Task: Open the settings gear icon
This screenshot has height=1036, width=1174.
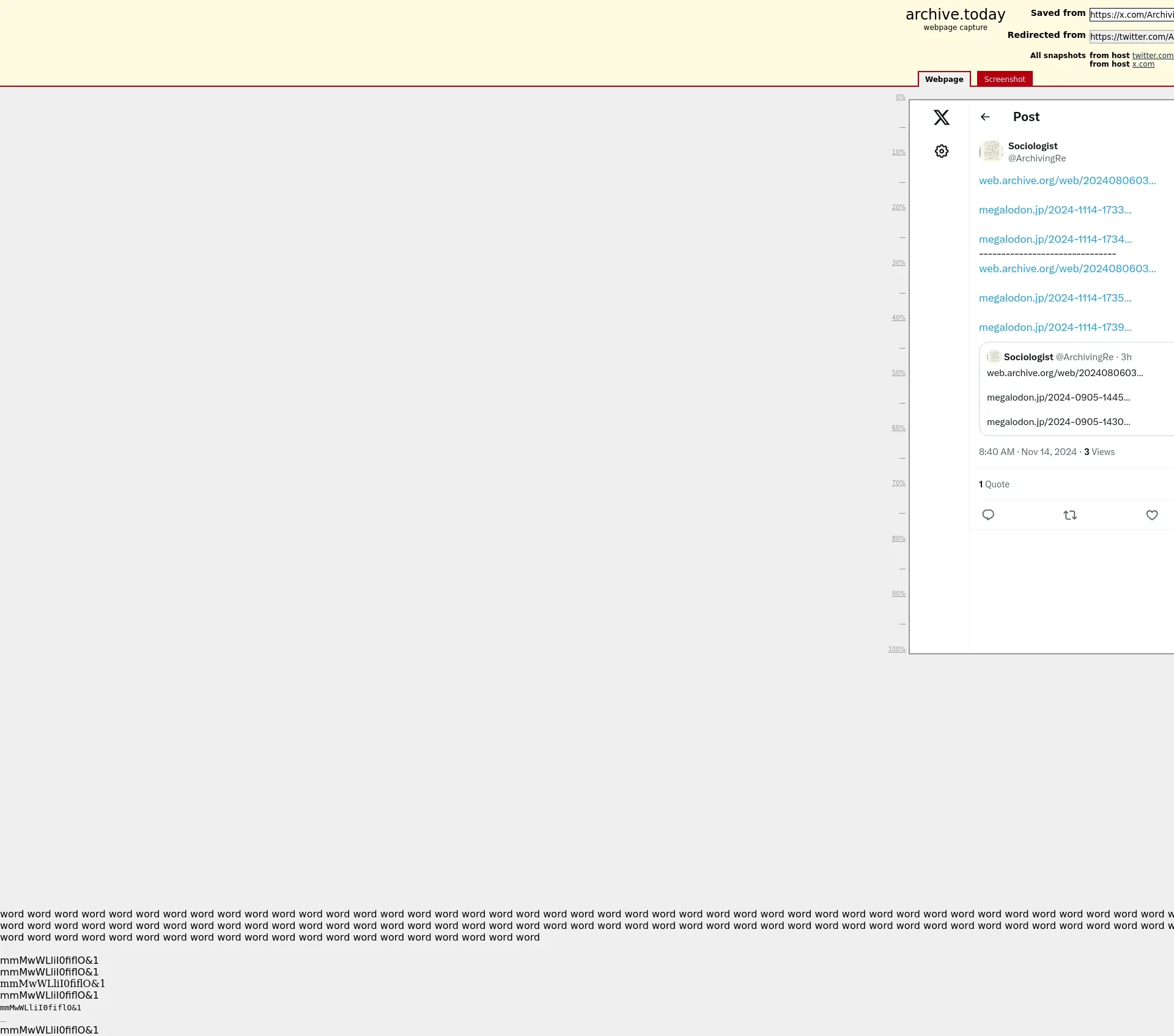Action: click(942, 151)
